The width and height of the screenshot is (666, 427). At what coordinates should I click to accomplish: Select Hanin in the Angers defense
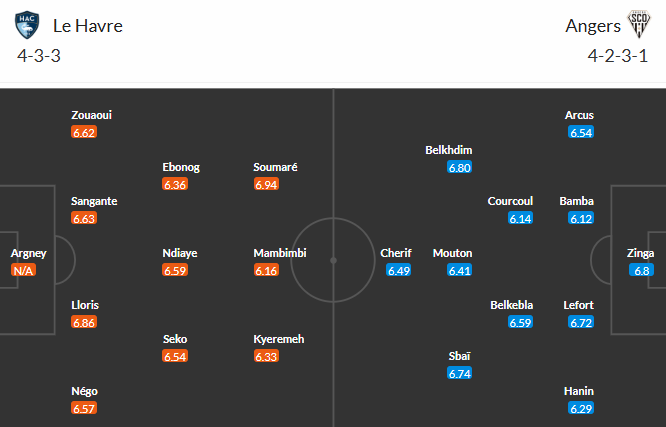click(579, 391)
